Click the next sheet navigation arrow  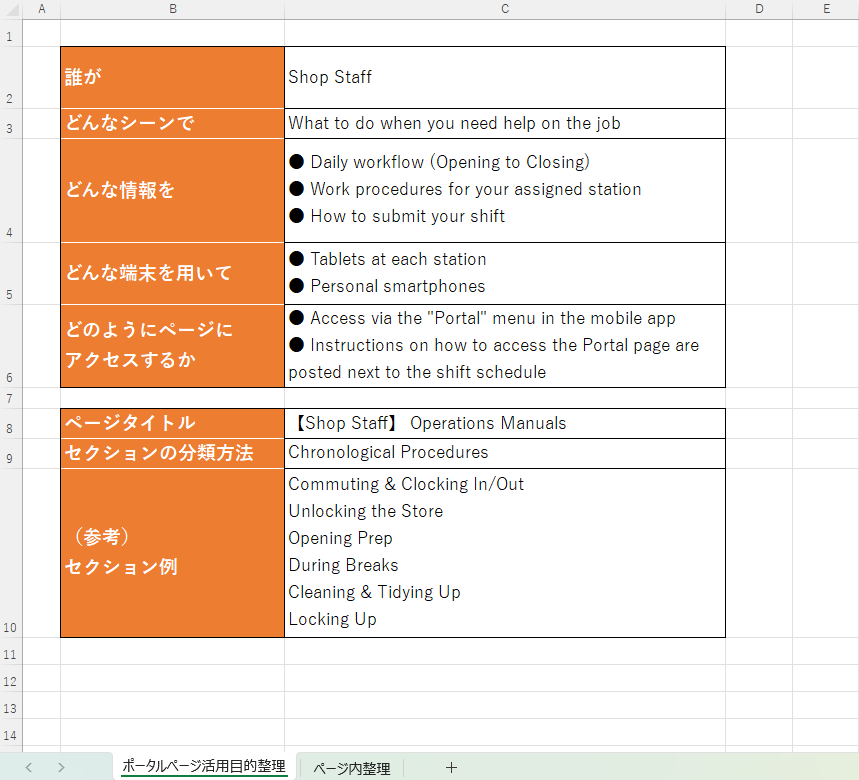pos(61,767)
